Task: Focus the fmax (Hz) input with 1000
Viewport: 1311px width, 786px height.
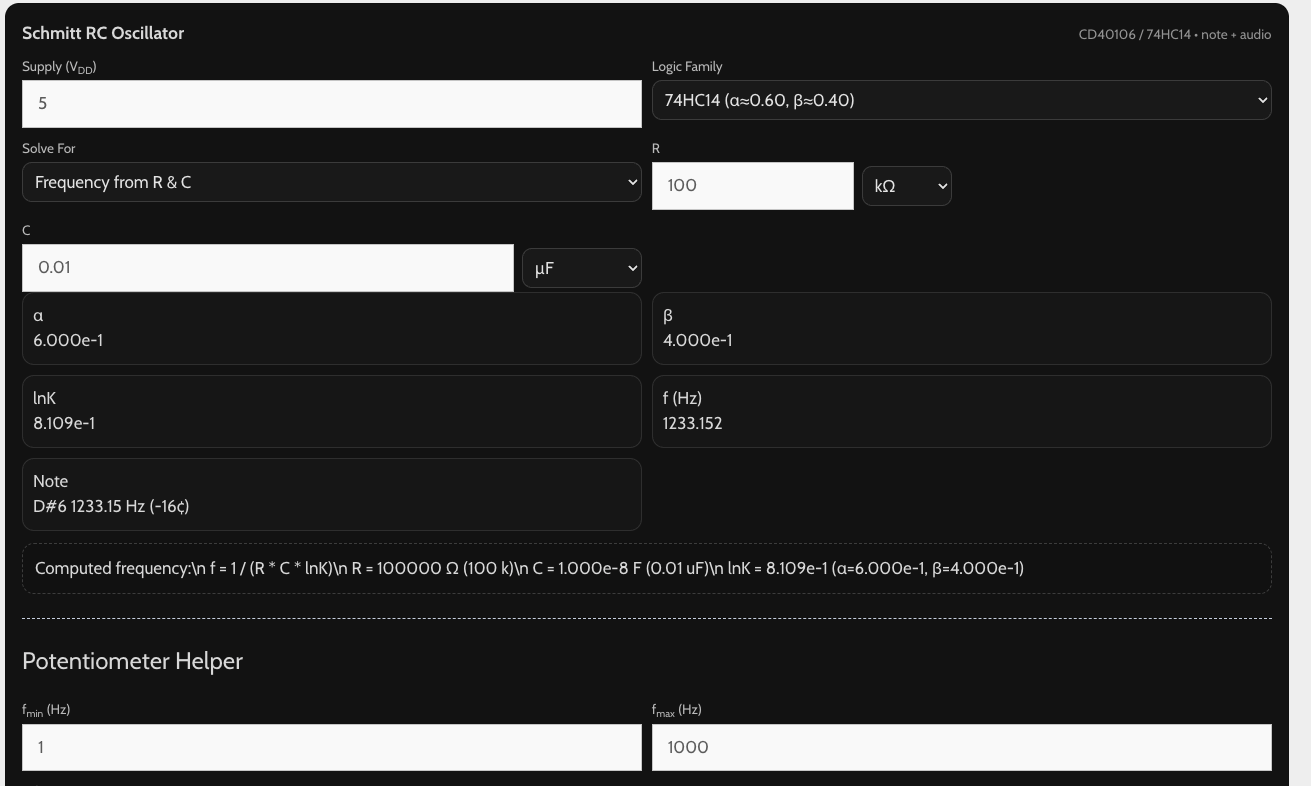Action: coord(961,747)
